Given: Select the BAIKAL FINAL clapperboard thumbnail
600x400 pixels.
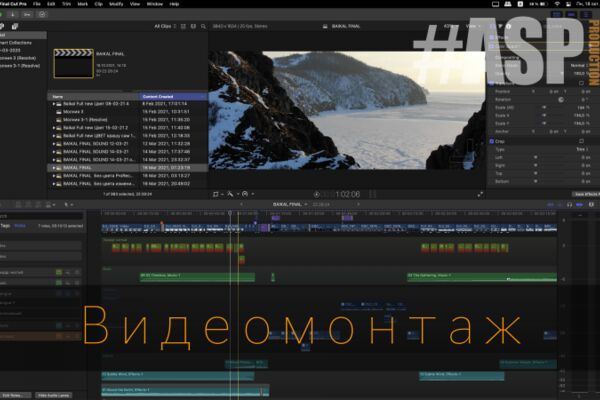Looking at the screenshot, I should click(73, 64).
